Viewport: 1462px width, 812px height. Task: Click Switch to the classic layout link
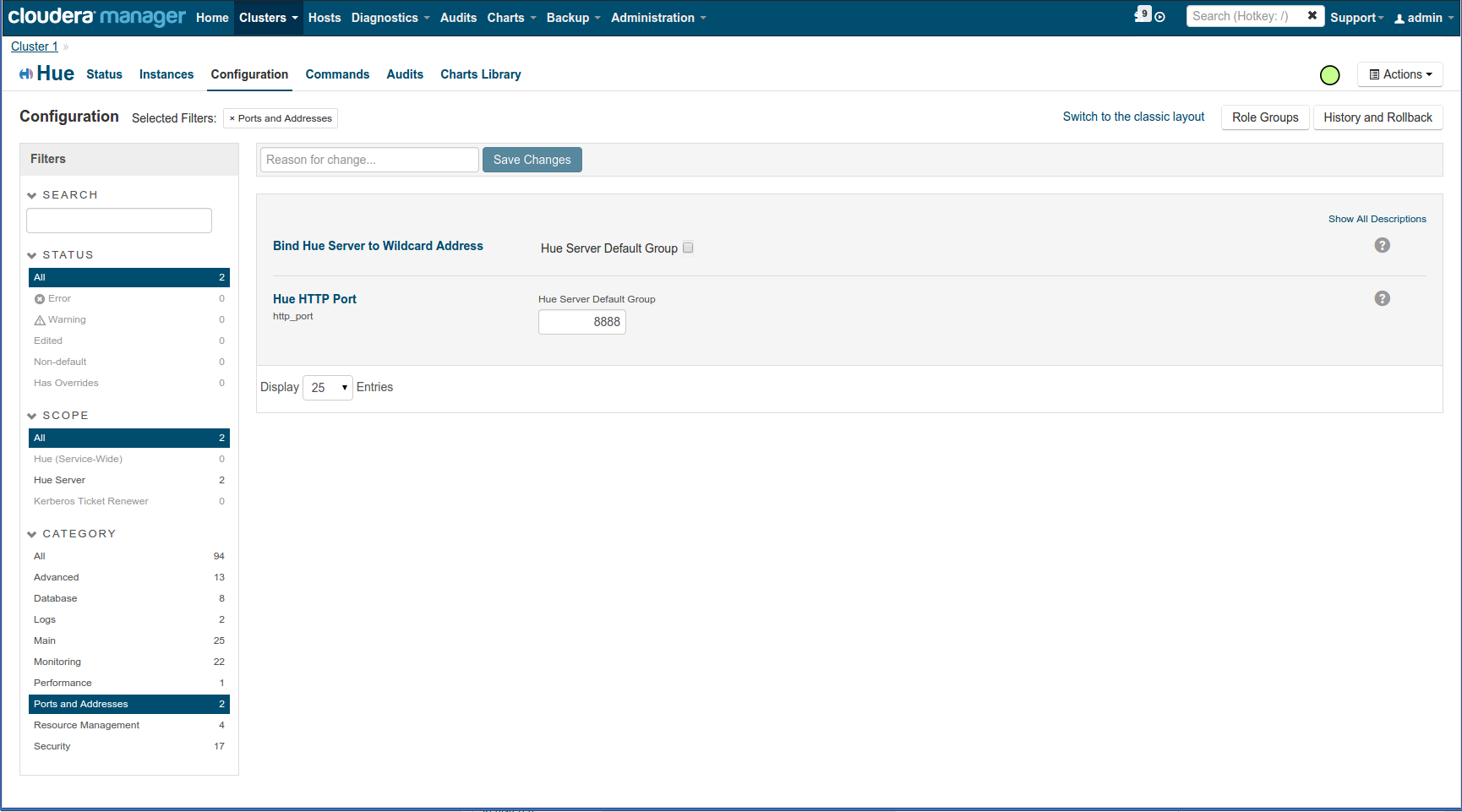click(1133, 117)
